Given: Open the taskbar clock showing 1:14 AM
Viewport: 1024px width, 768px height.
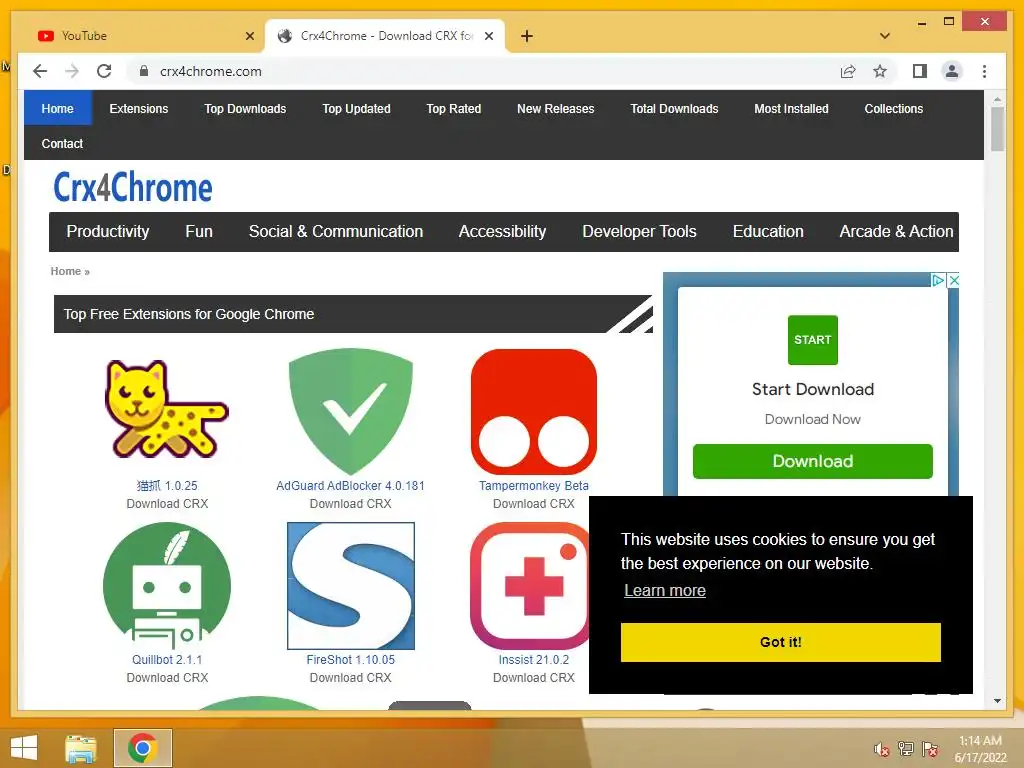Looking at the screenshot, I should pyautogui.click(x=980, y=749).
